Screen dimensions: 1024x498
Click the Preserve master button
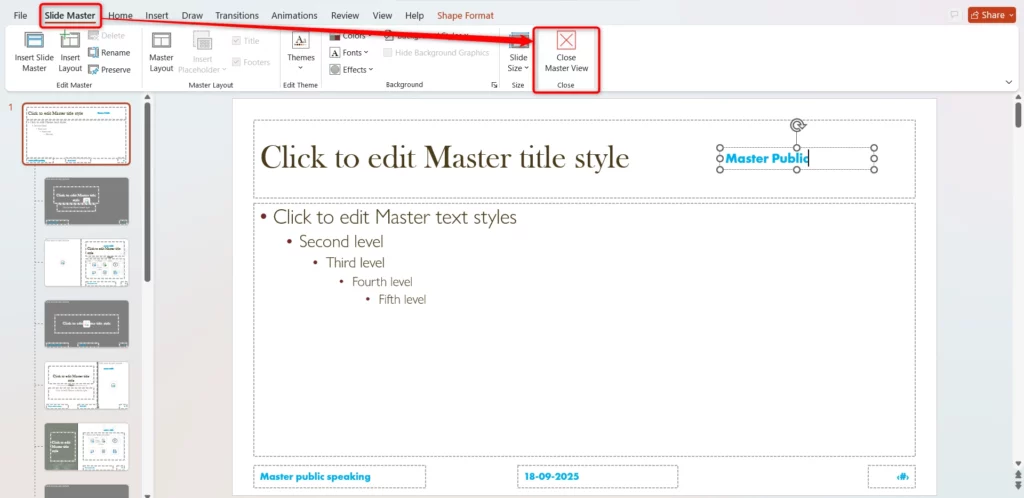(x=109, y=69)
